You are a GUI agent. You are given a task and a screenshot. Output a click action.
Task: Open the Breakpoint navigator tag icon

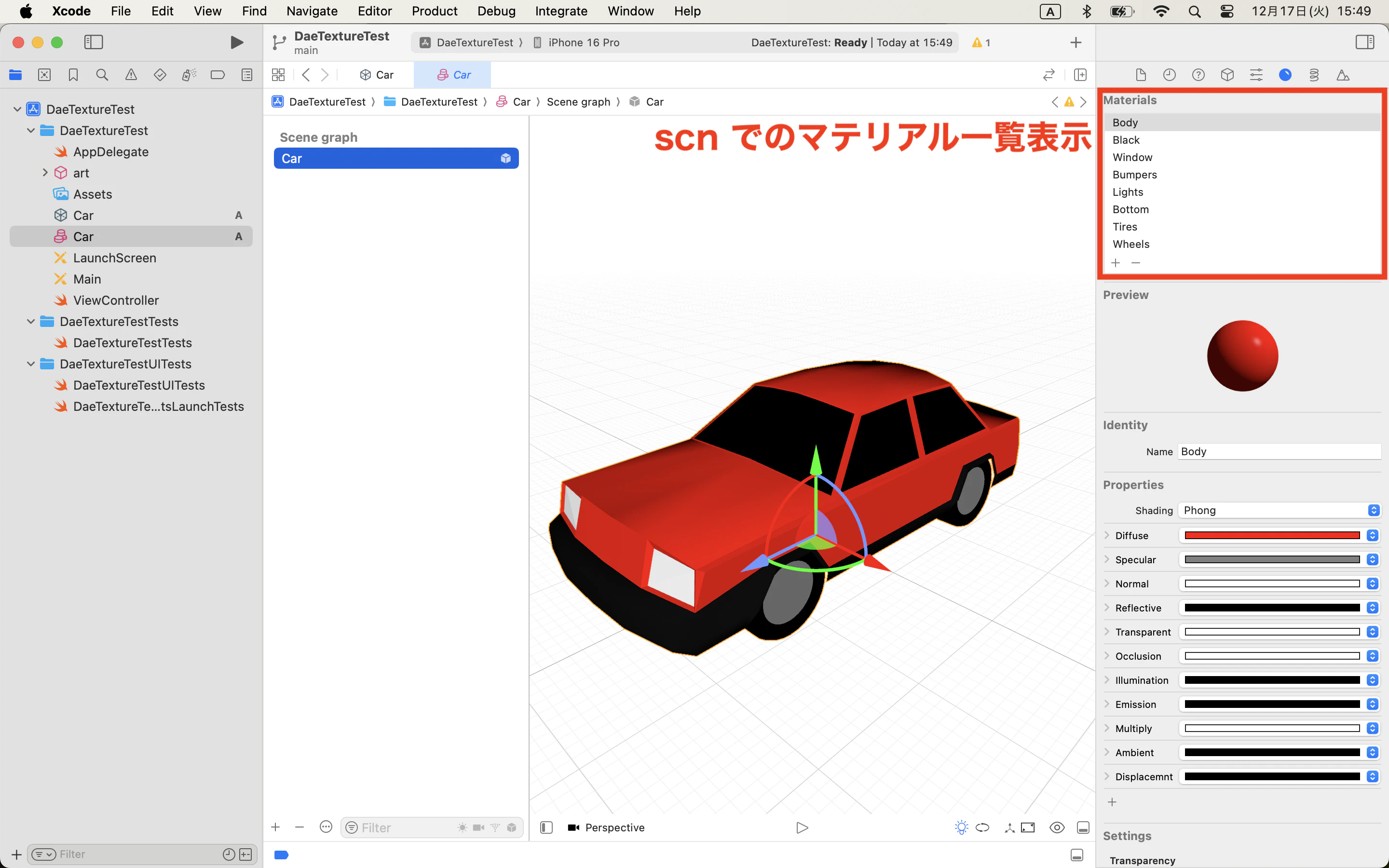pos(218,75)
